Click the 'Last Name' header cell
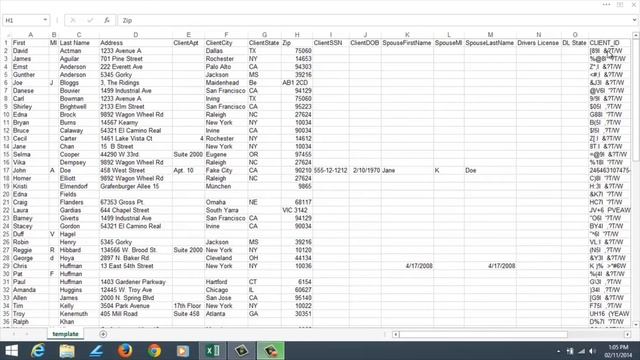Screen dimensions: 640x360 79,43
